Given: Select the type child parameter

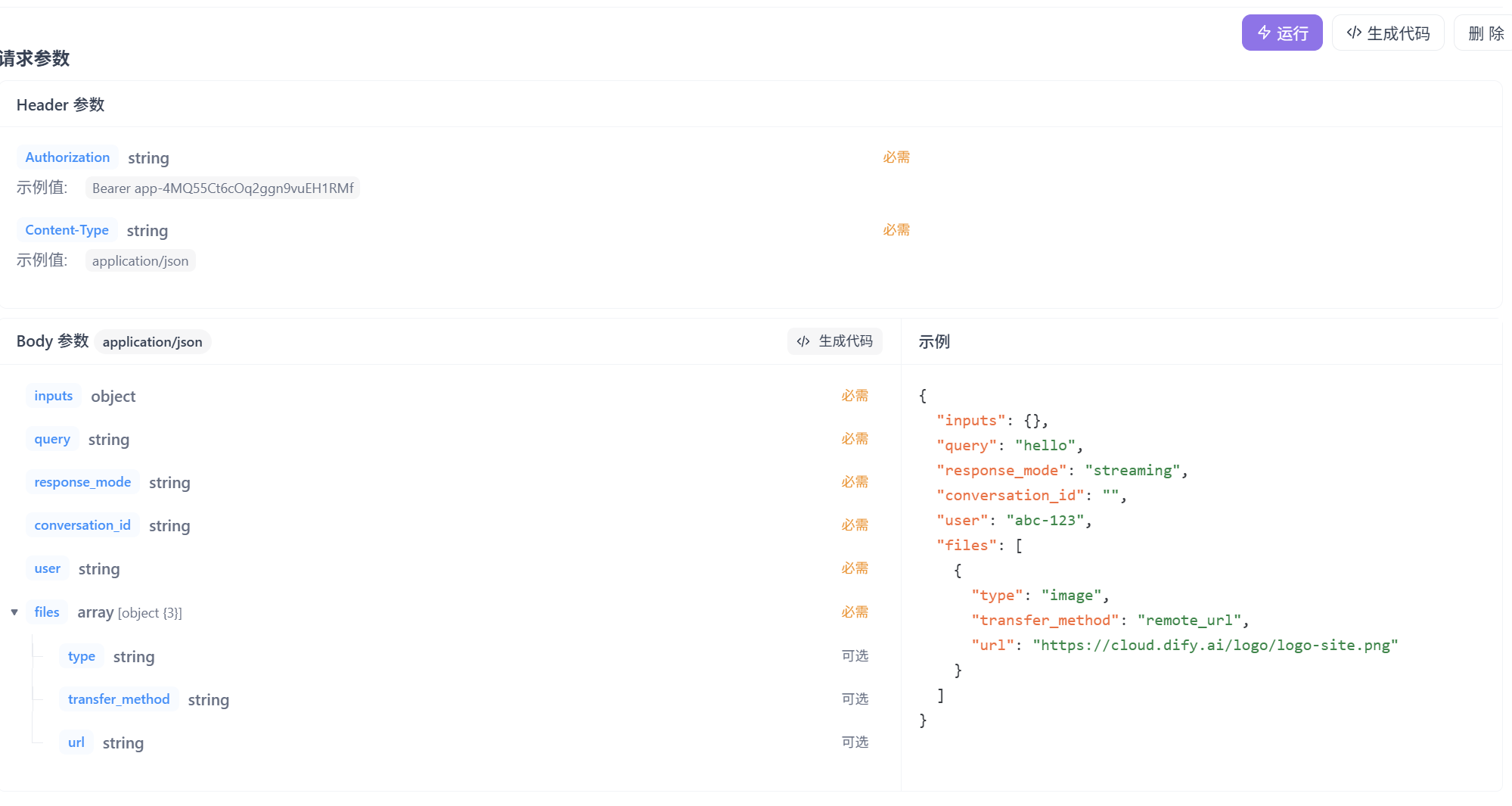Looking at the screenshot, I should coord(82,656).
